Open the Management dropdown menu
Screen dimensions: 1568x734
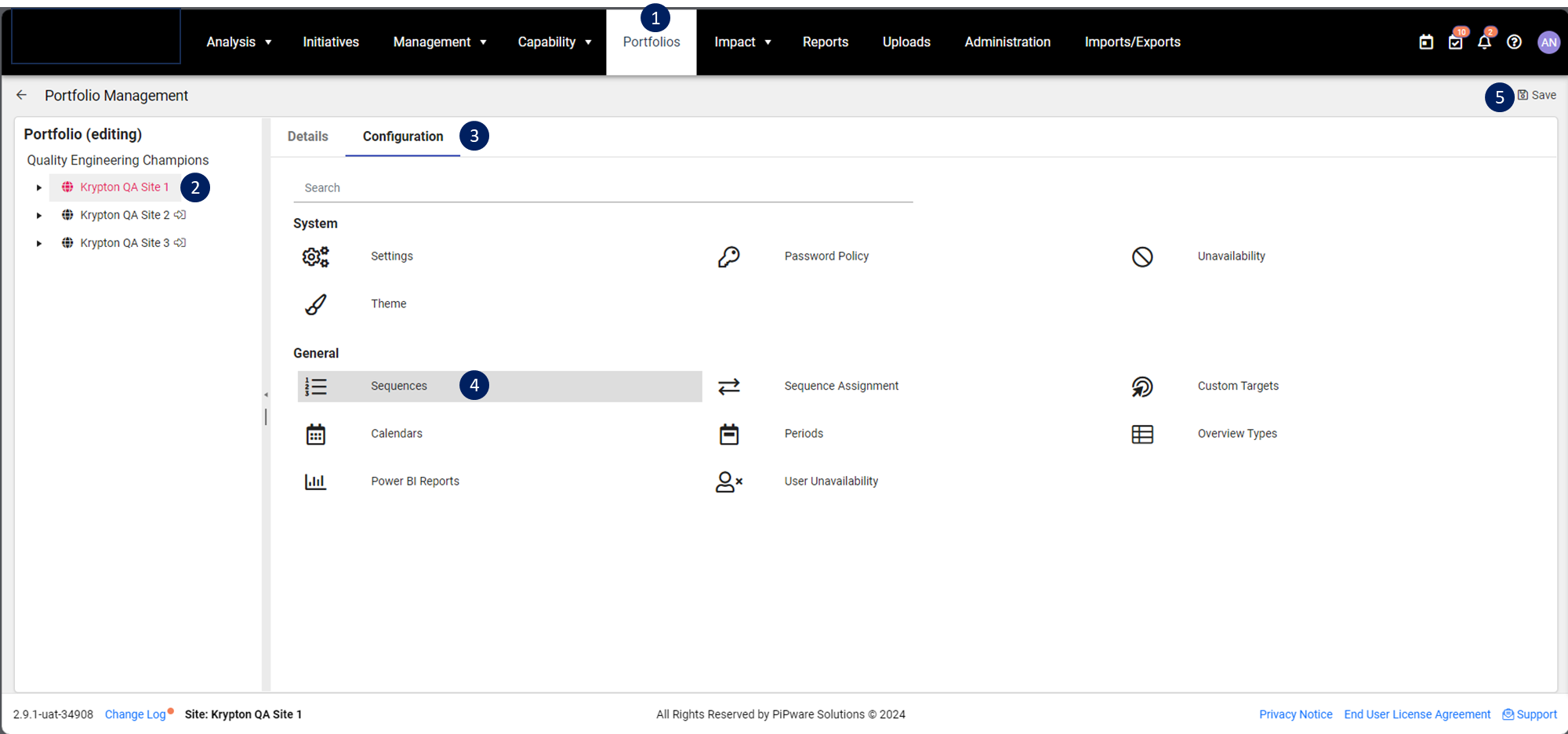click(440, 42)
